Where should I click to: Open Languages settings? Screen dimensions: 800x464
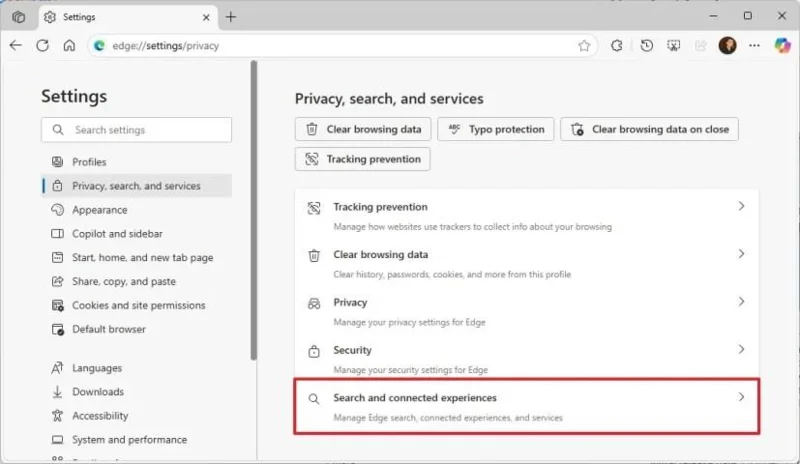pos(136,368)
